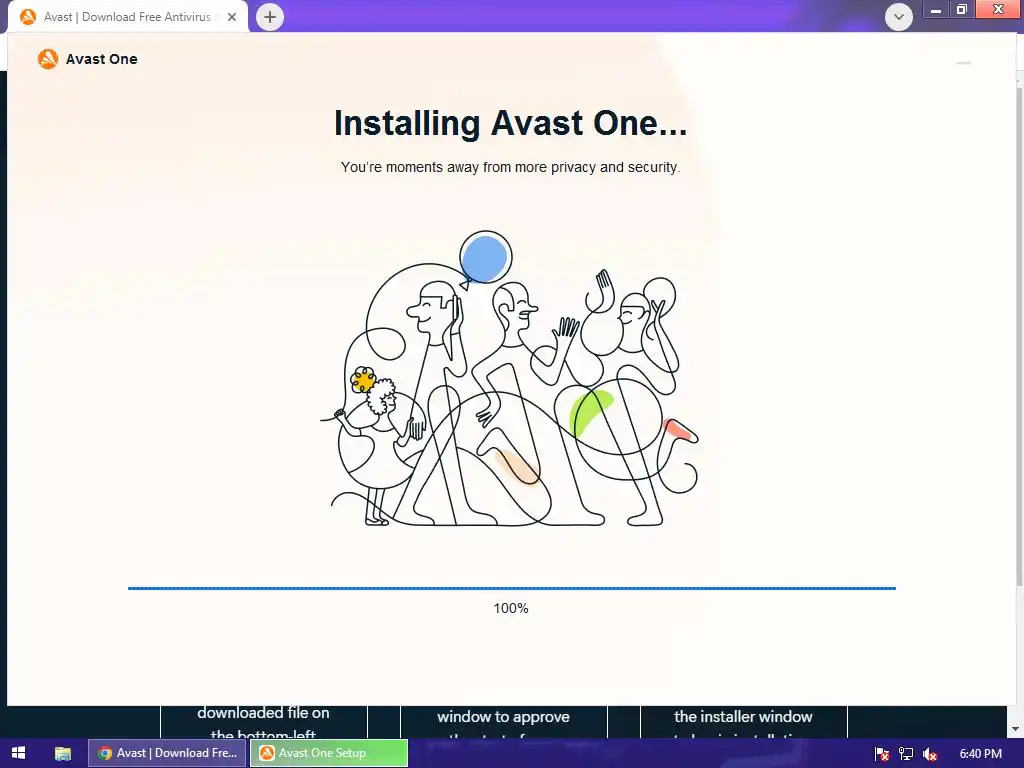The width and height of the screenshot is (1024, 768).
Task: Switch to Chrome Avast window in taskbar
Action: pyautogui.click(x=168, y=753)
